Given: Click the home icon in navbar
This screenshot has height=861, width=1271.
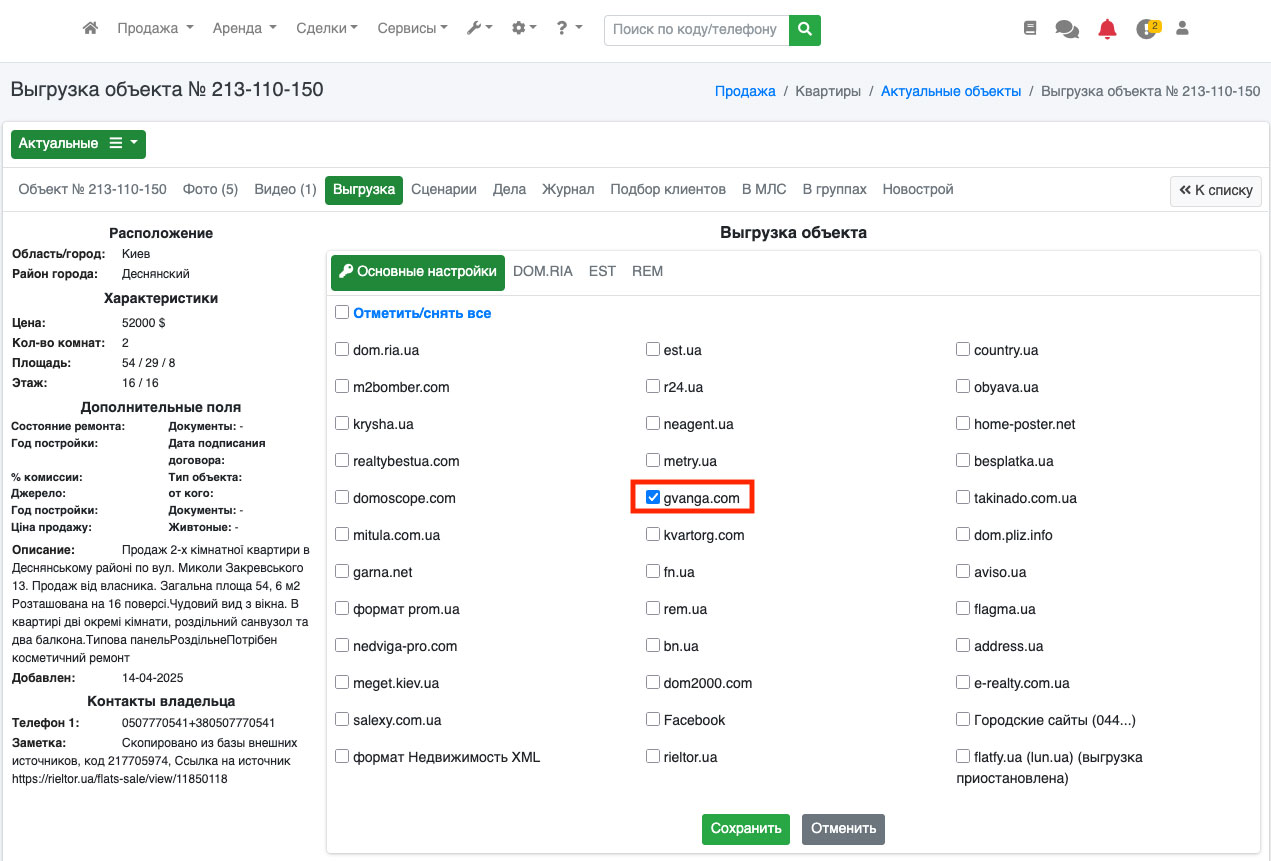Looking at the screenshot, I should coord(90,29).
